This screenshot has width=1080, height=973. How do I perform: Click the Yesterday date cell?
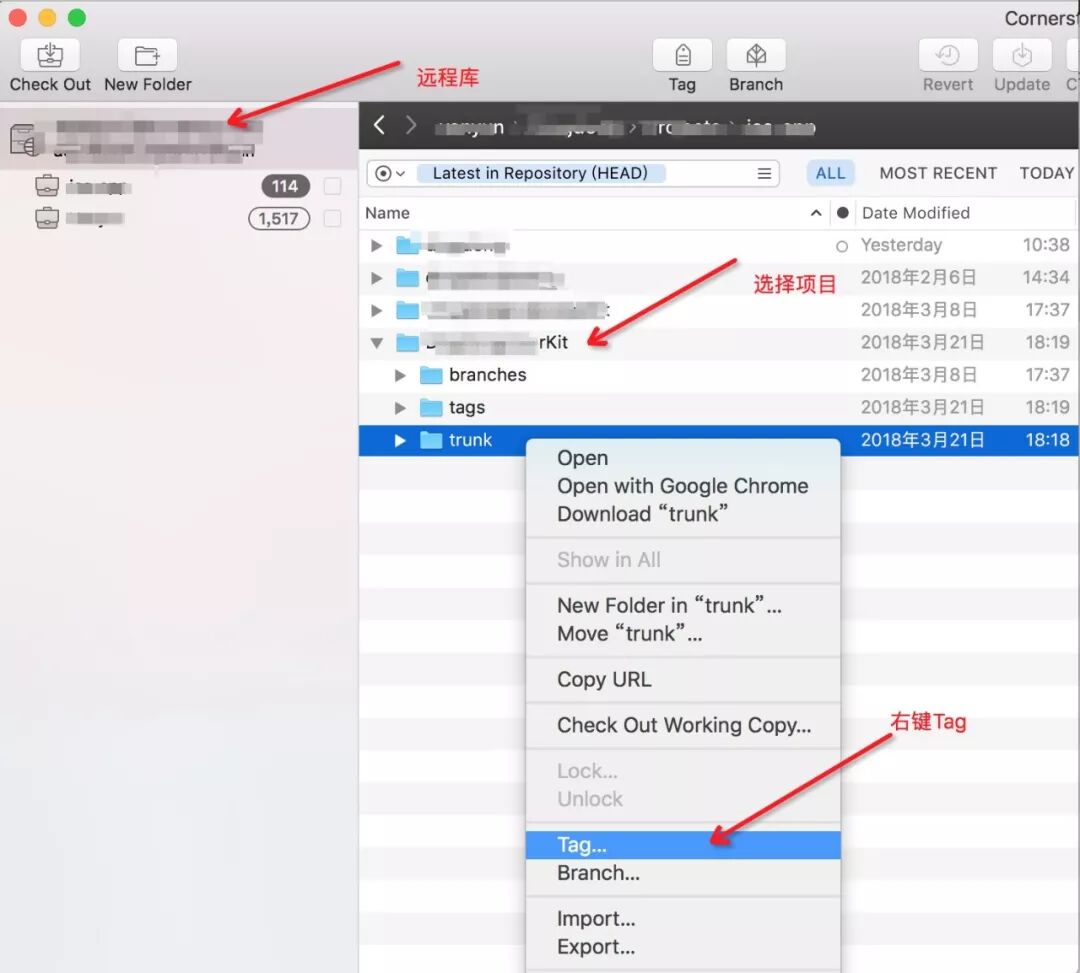[x=901, y=245]
